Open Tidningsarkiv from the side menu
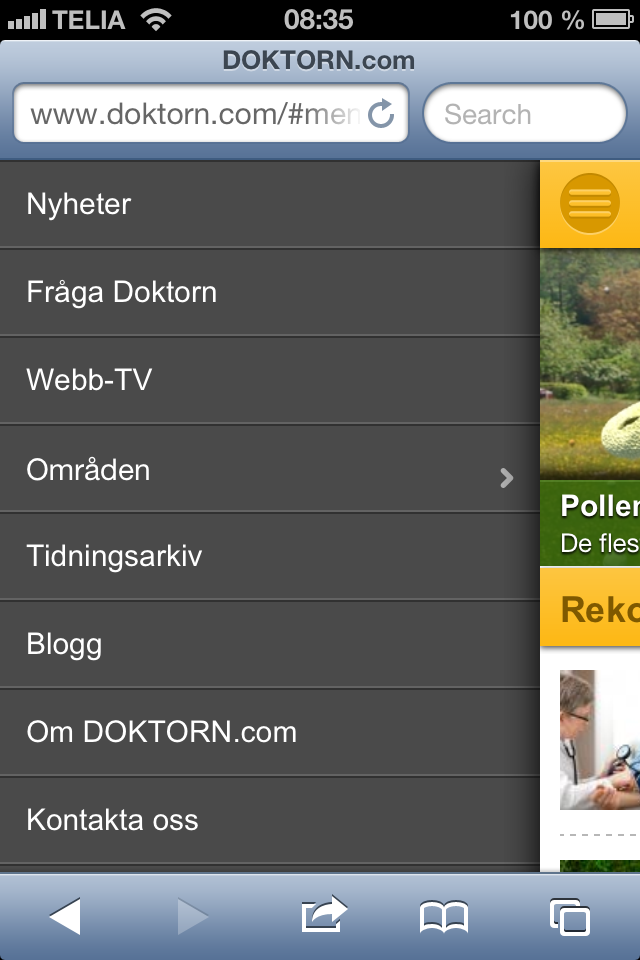Viewport: 640px width, 960px height. pos(114,556)
